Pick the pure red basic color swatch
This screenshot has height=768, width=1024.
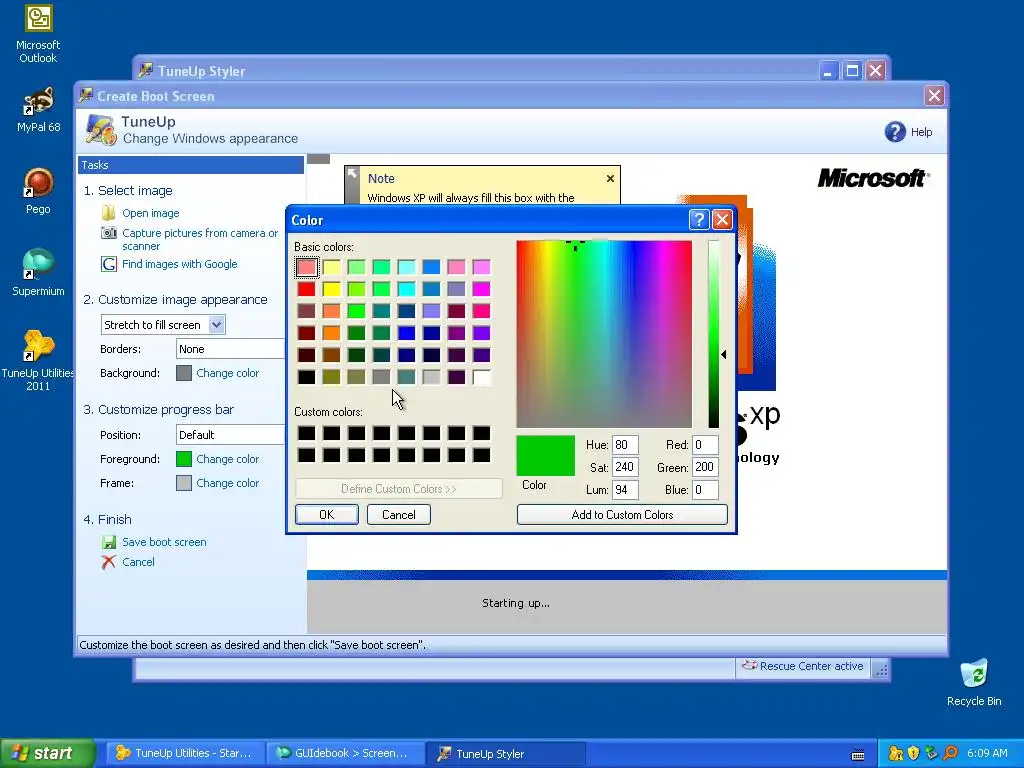click(x=306, y=289)
